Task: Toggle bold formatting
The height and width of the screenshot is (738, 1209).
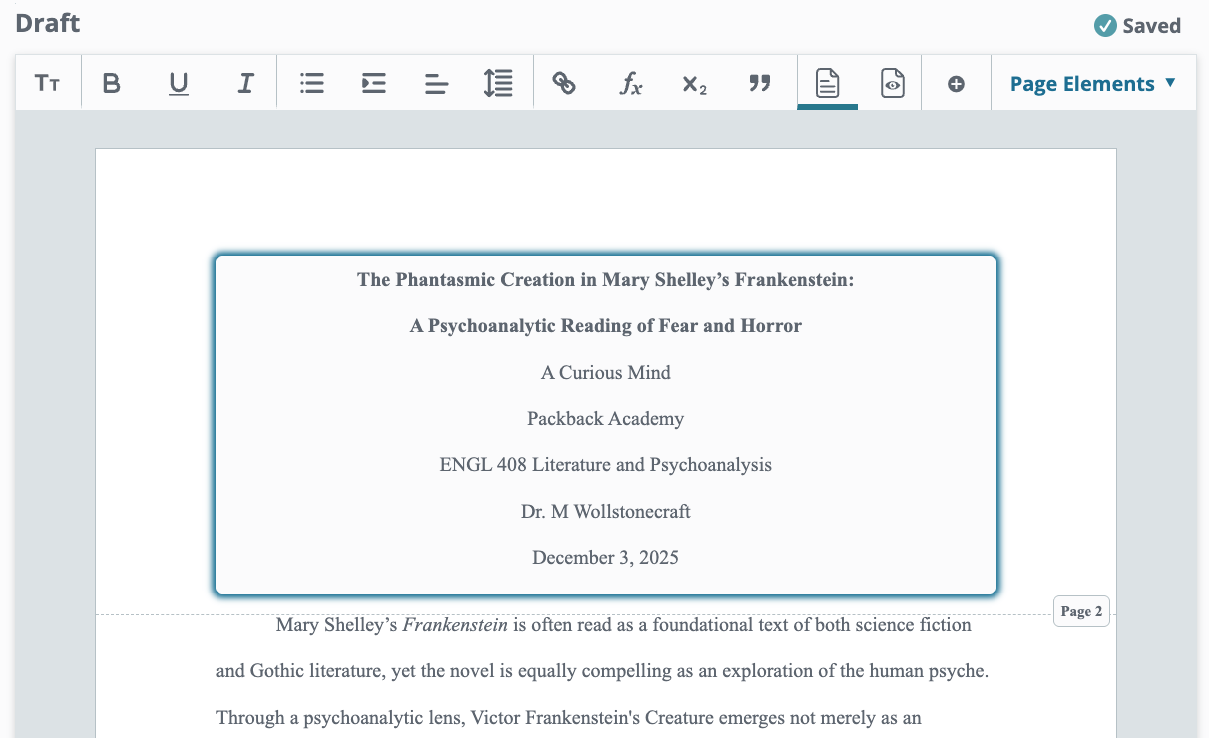Action: coord(111,83)
